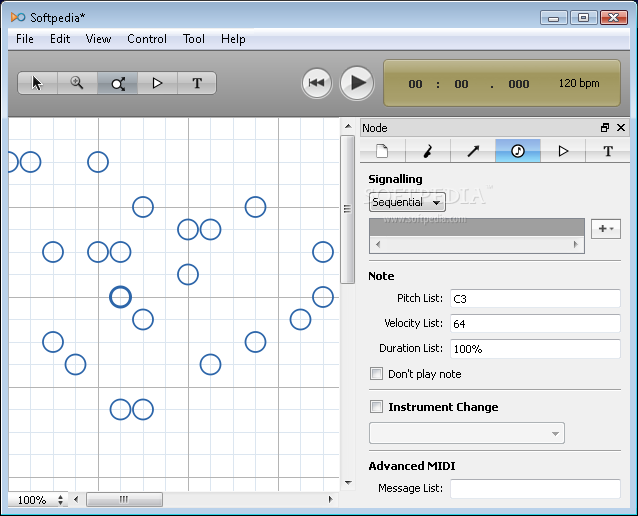The height and width of the screenshot is (516, 638).
Task: Click the canvas scroll left arrow
Action: point(76,499)
